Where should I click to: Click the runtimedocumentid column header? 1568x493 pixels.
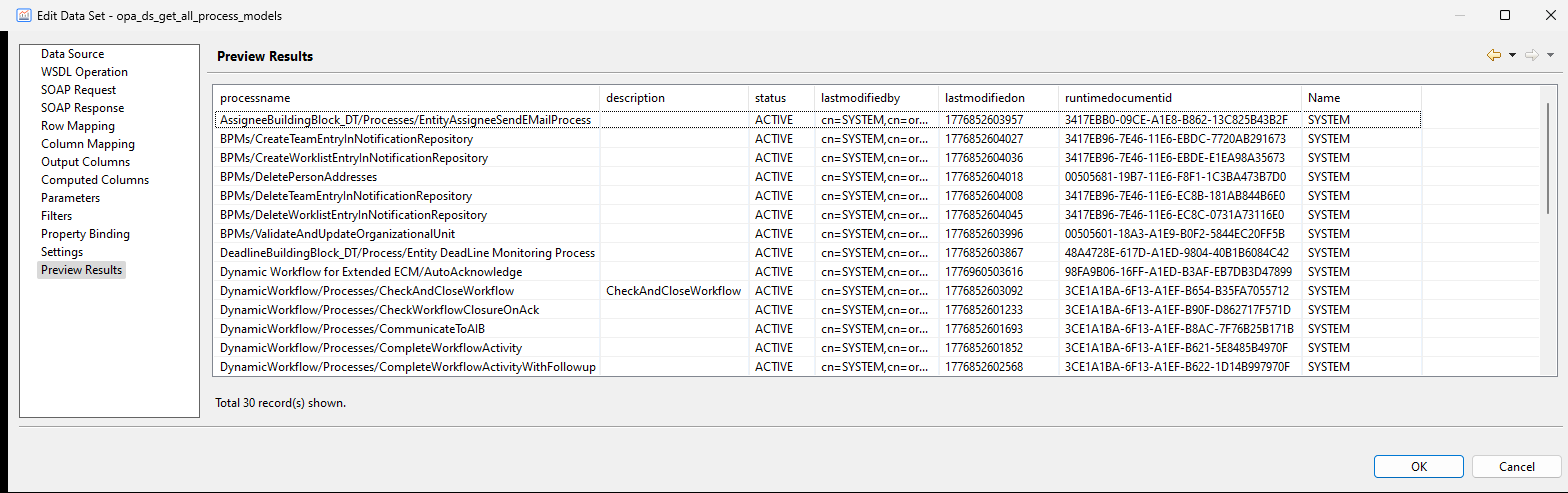(1180, 98)
